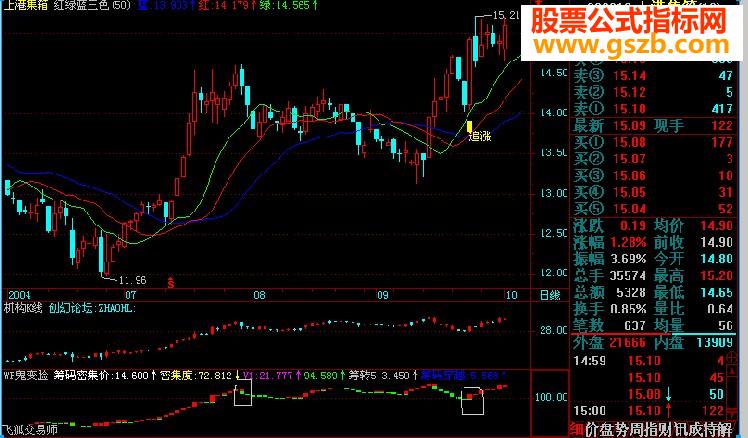Click the red S marker on the time axis
The width and height of the screenshot is (748, 438).
(171, 283)
